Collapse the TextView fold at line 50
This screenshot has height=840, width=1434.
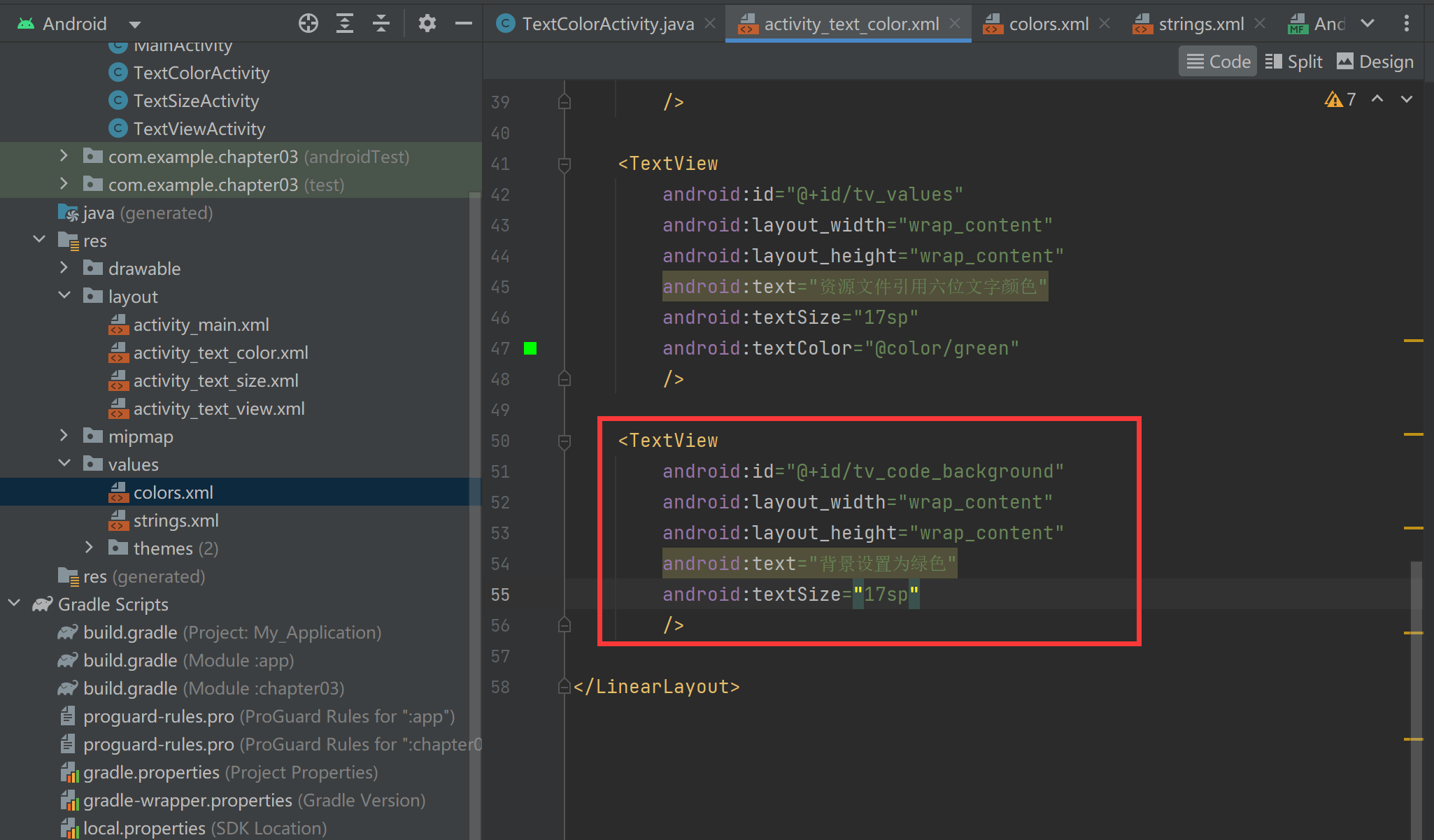(565, 441)
